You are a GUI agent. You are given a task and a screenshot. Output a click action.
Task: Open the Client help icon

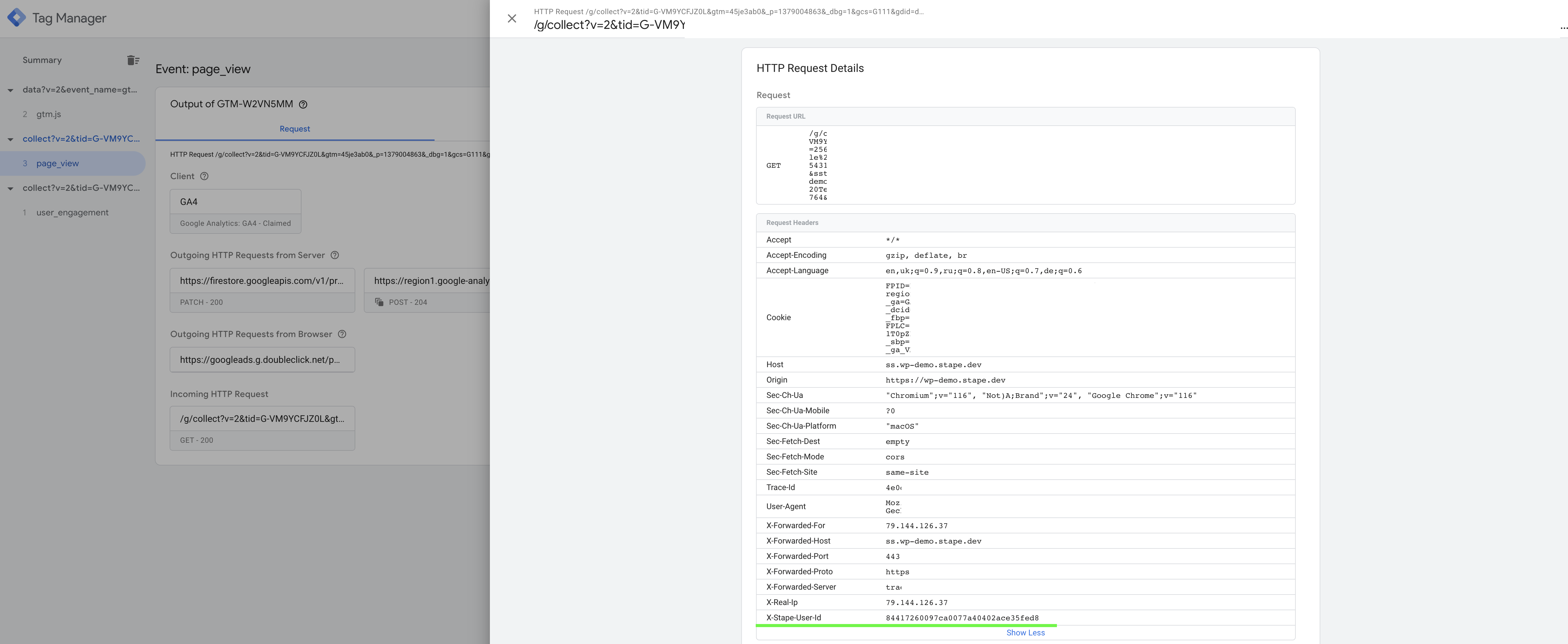204,176
